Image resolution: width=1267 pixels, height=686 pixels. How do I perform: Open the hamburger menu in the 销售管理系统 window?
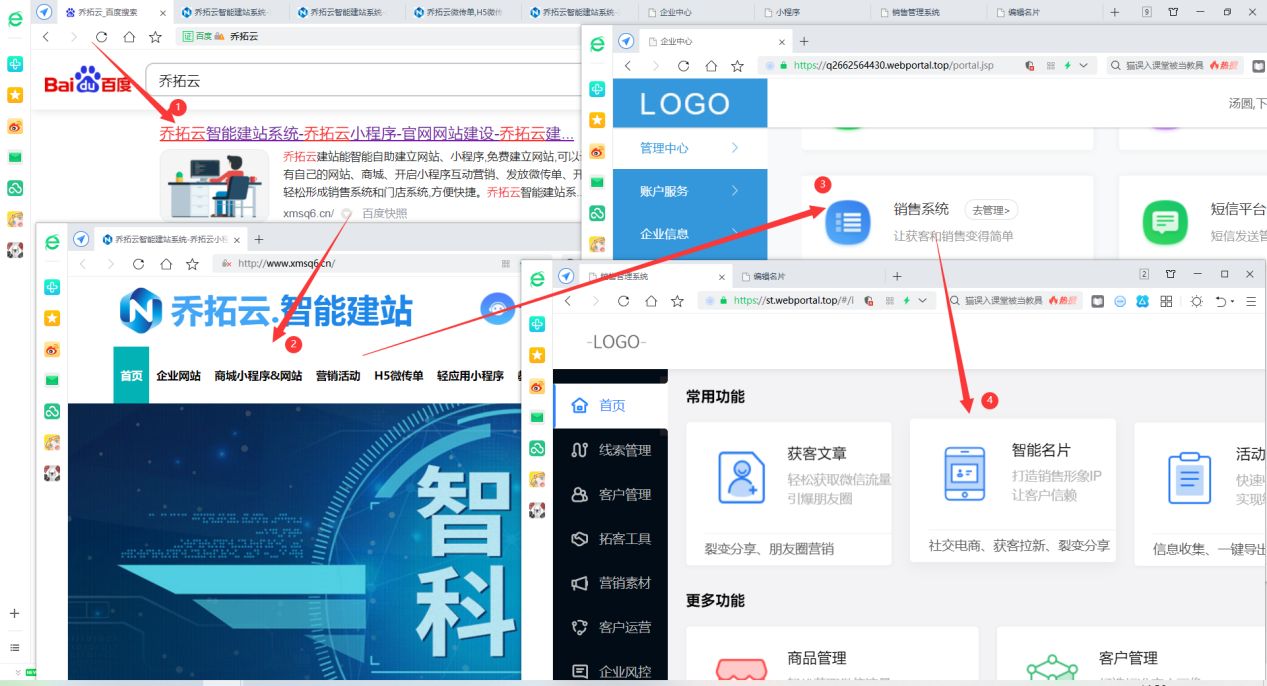click(1251, 300)
